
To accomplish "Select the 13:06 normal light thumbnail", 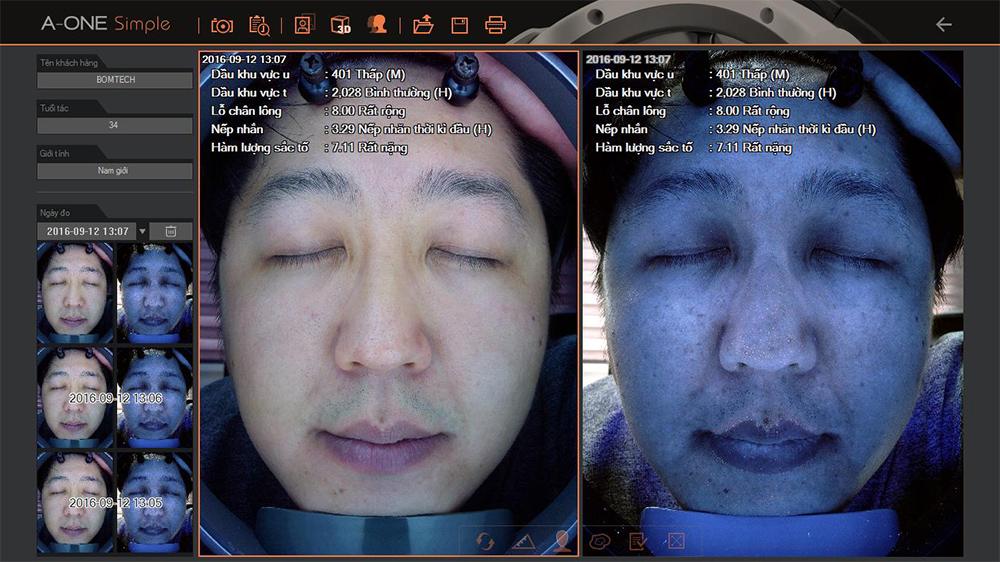I will click(x=76, y=397).
